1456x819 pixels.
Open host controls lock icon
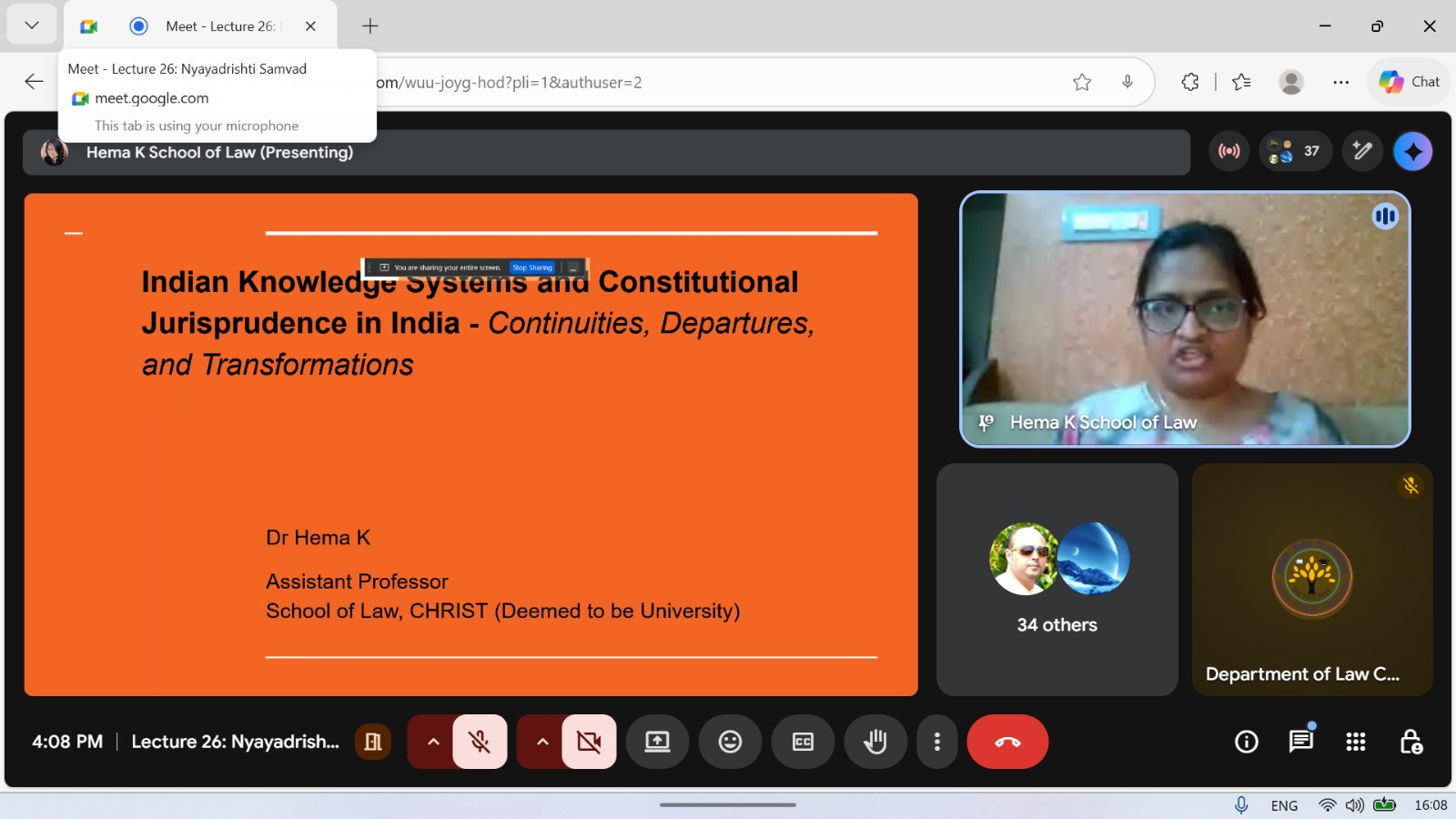click(1410, 742)
